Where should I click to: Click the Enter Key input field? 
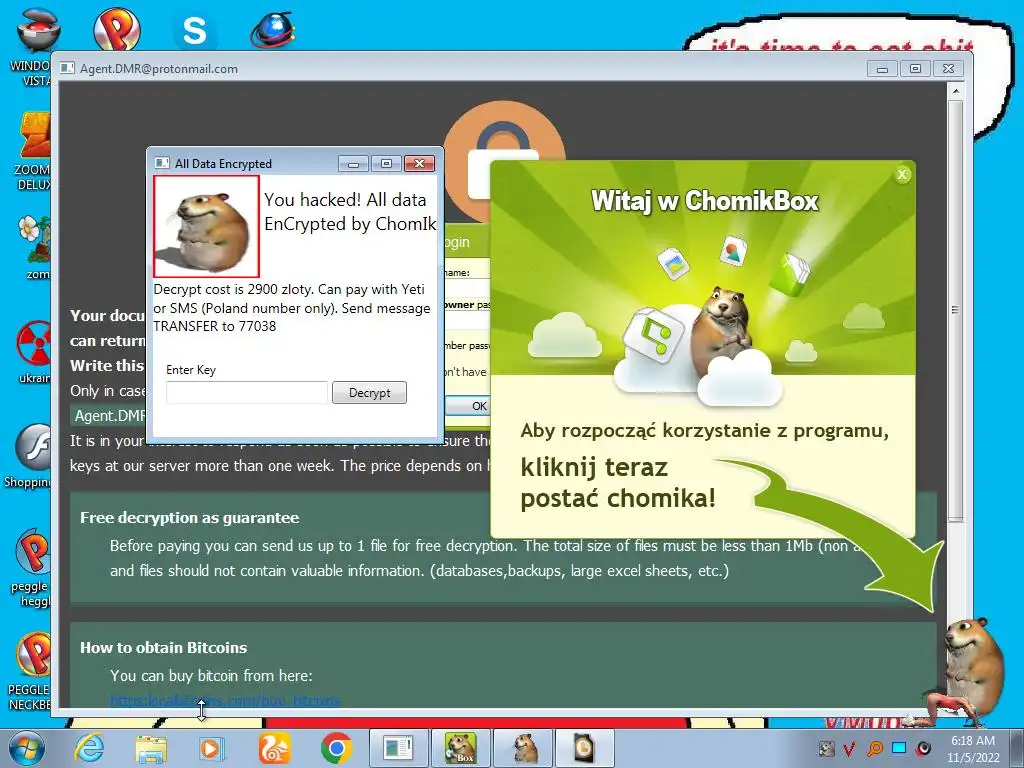[x=247, y=392]
